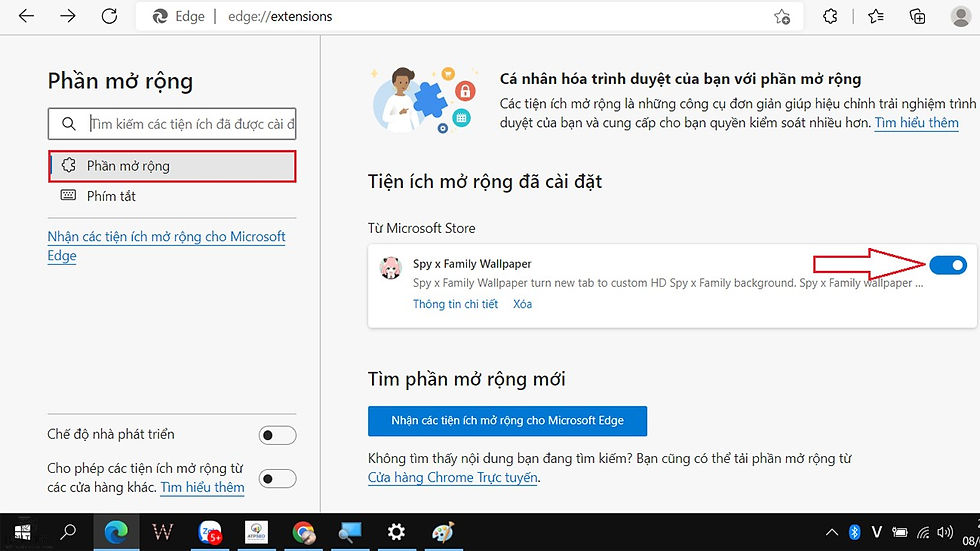Open Google Chrome from the taskbar
980x551 pixels.
(x=304, y=532)
